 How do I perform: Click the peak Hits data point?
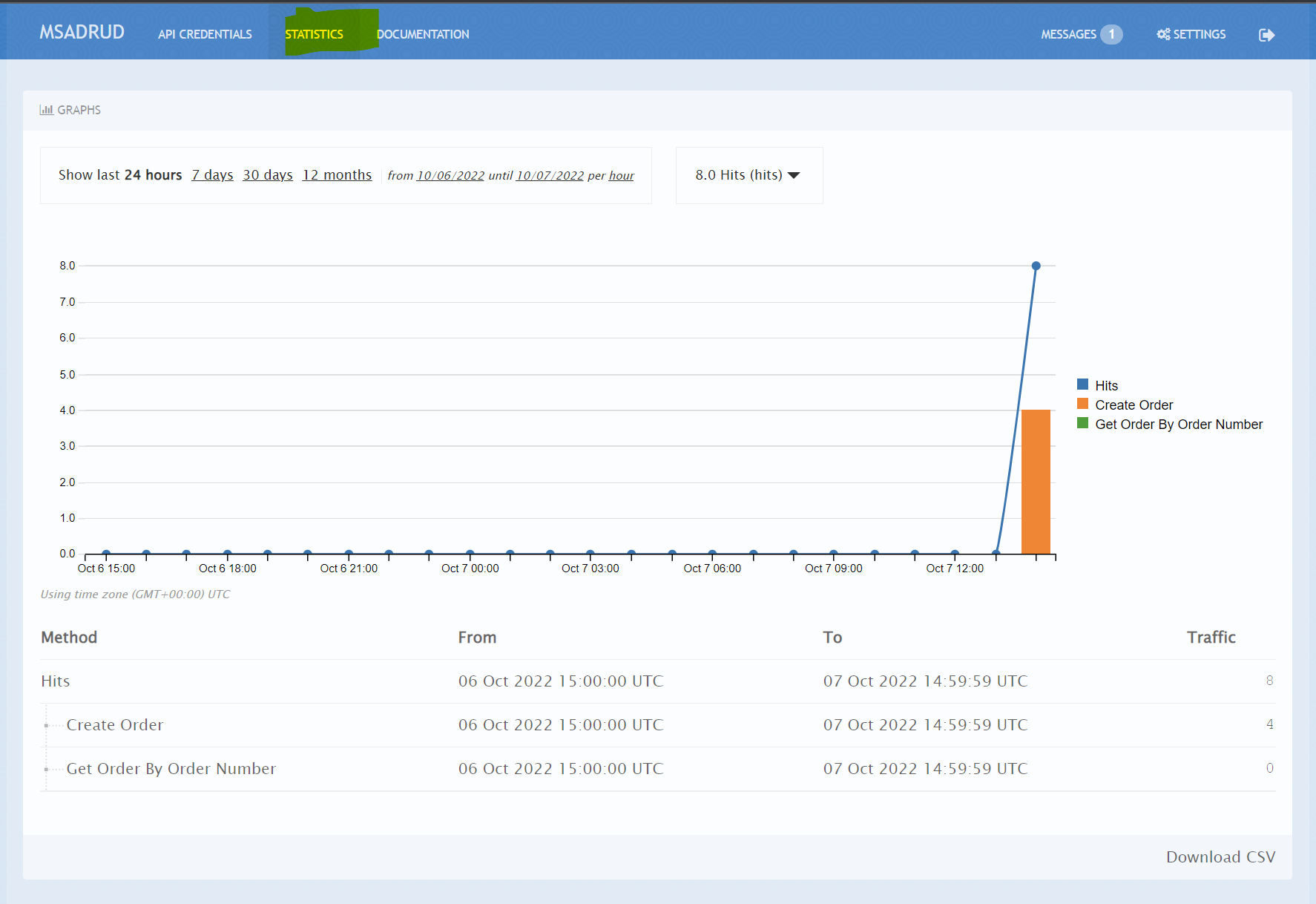coord(1036,266)
